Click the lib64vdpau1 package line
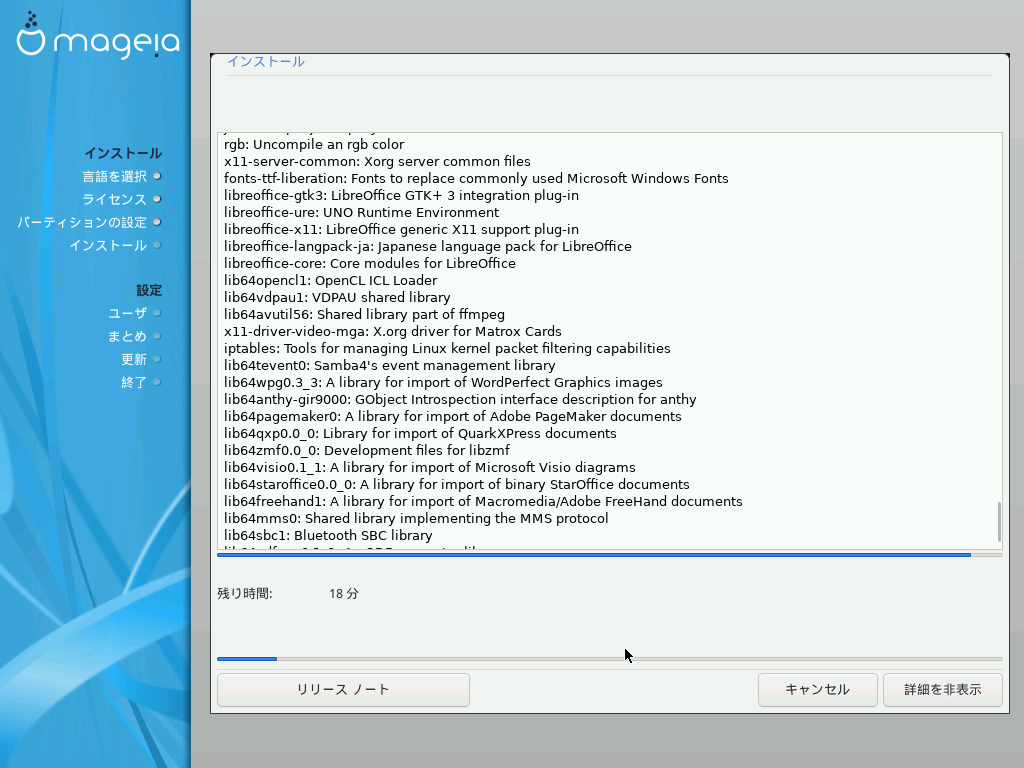 point(337,297)
